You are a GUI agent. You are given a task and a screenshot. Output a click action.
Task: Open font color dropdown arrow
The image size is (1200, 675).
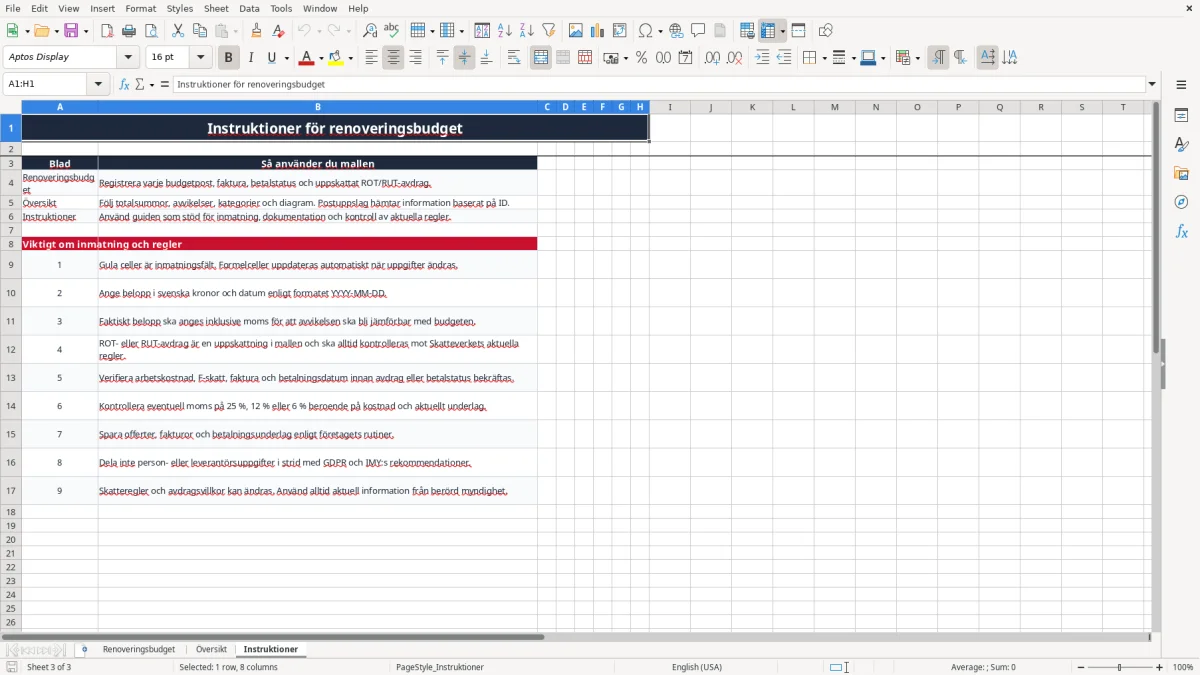321,58
